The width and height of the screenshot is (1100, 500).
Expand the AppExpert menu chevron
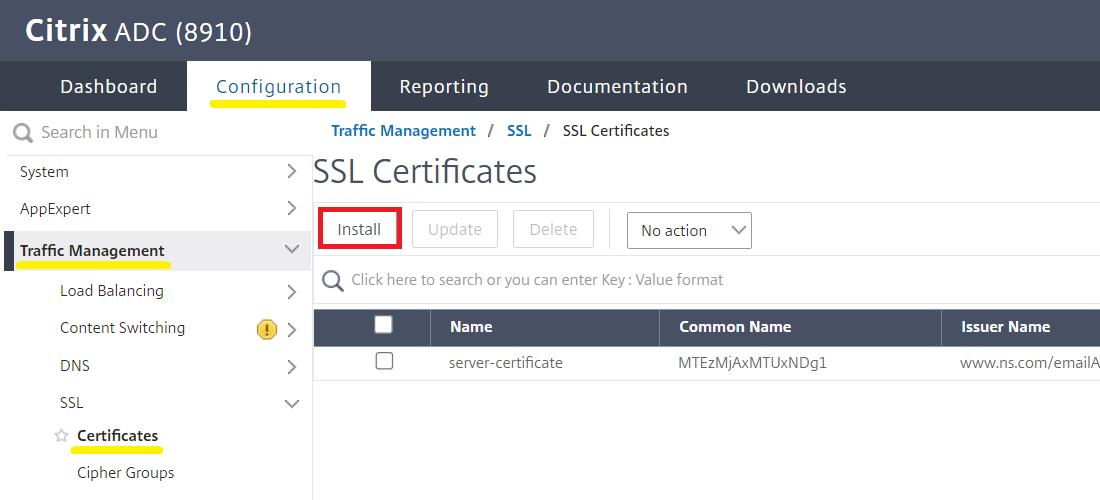click(x=292, y=208)
